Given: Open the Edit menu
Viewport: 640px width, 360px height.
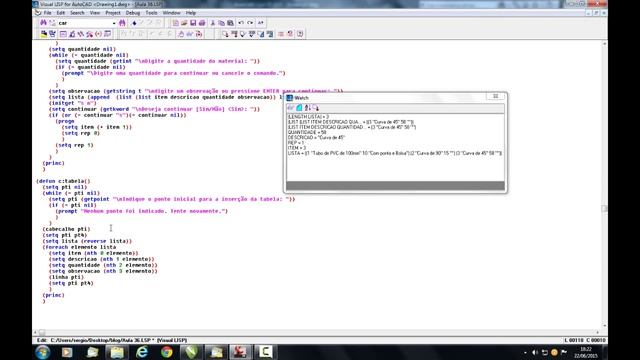Looking at the screenshot, I should coord(61,13).
